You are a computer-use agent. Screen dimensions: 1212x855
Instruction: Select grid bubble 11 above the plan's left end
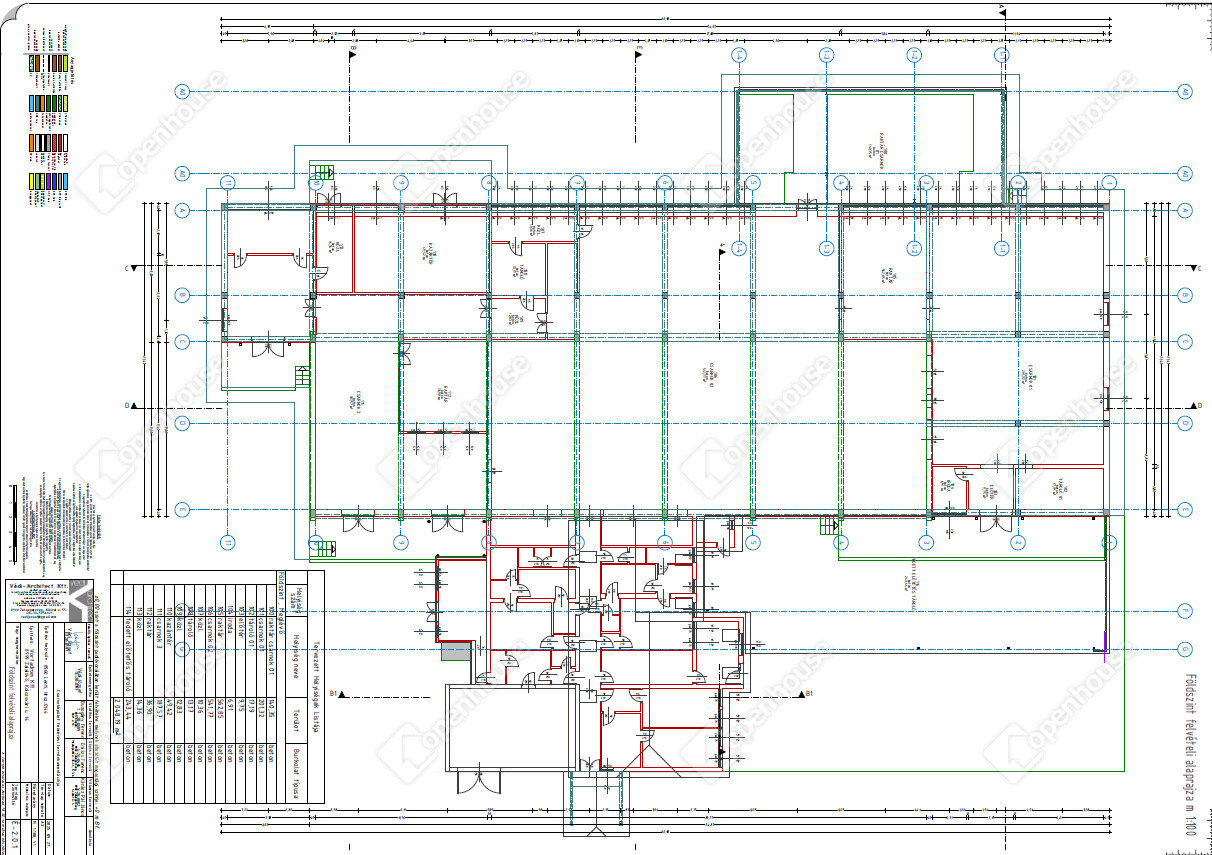(228, 183)
